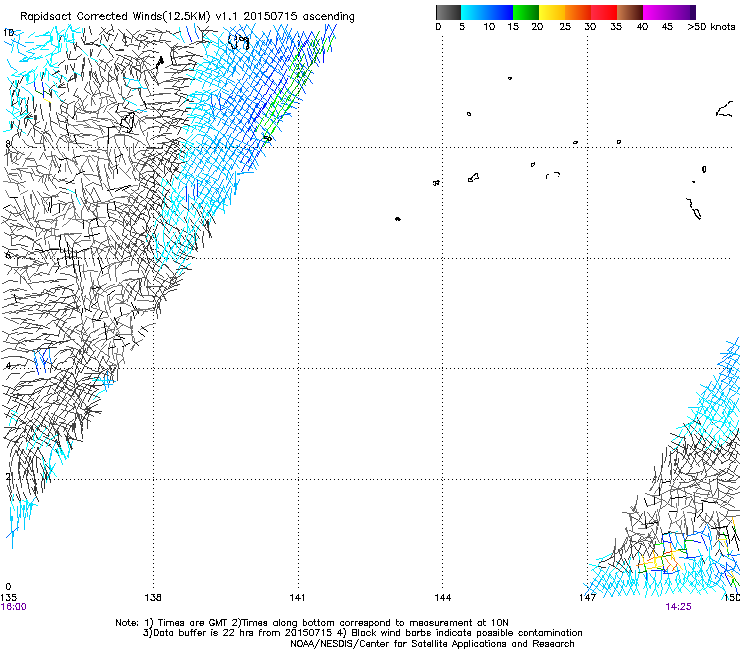Click the purple 16:00 time label

[x=14, y=607]
